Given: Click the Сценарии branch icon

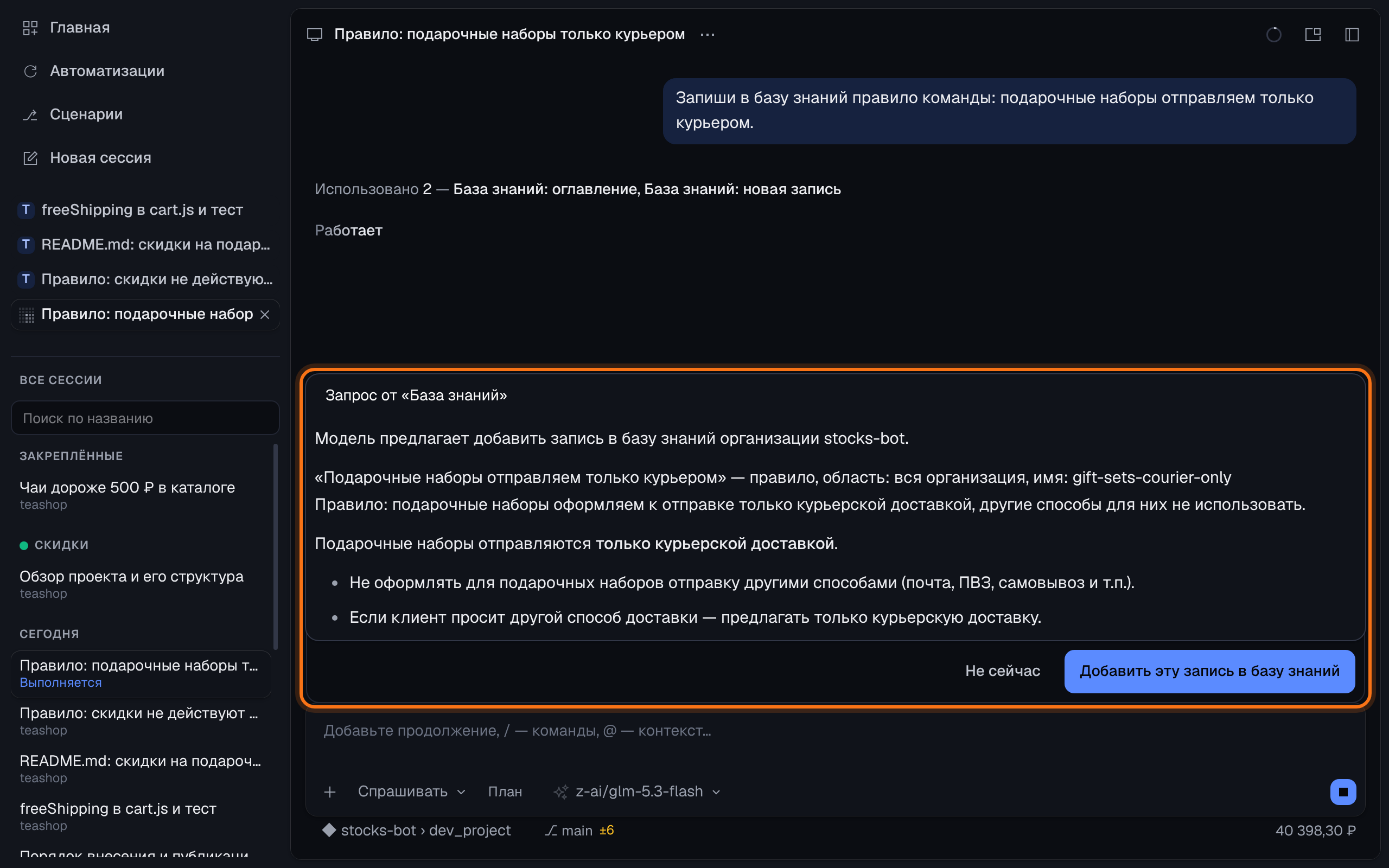Looking at the screenshot, I should coord(30,115).
